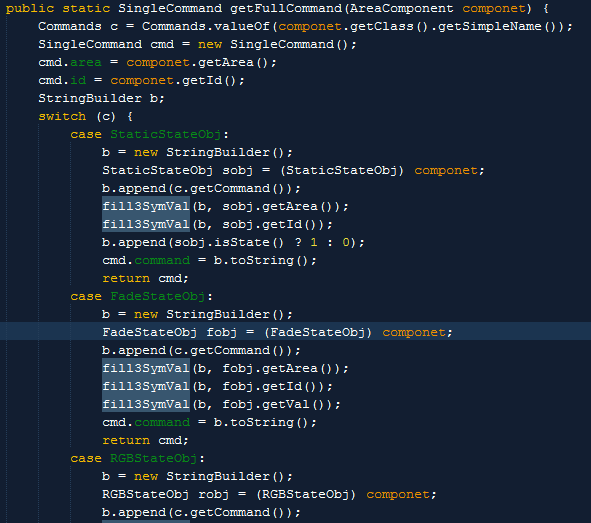591x523 pixels.
Task: Click the StringBuilder b declaration
Action: coord(101,98)
